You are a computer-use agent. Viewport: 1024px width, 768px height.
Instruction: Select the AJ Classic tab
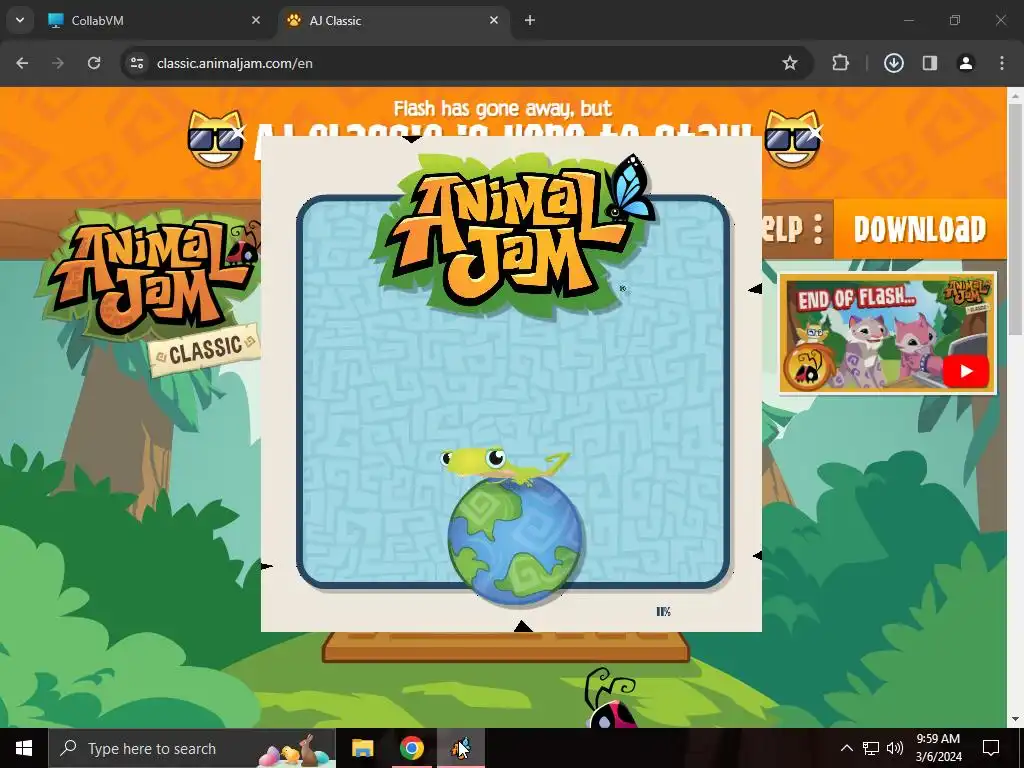394,20
